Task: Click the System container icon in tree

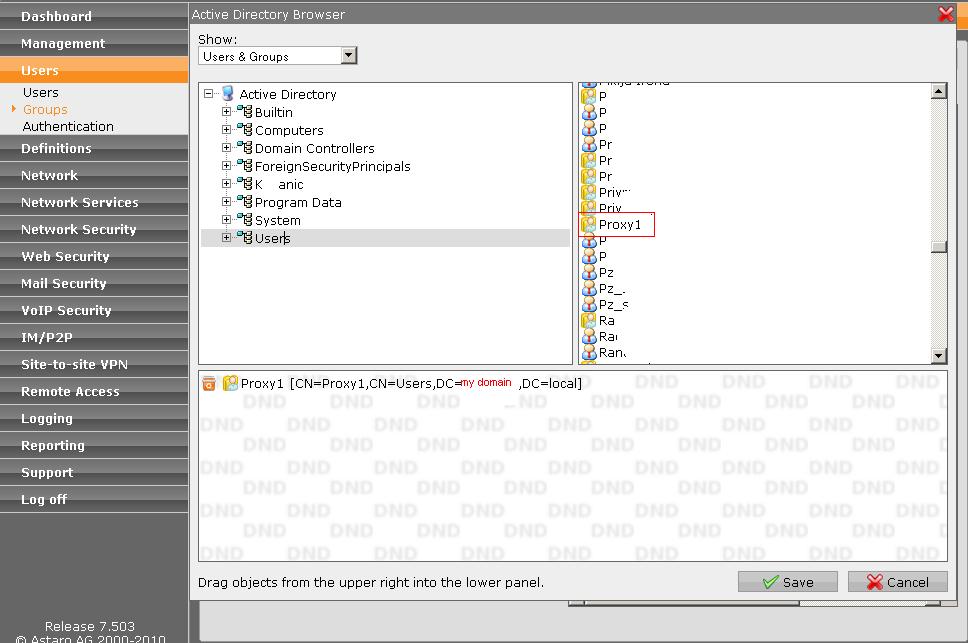Action: coord(244,220)
